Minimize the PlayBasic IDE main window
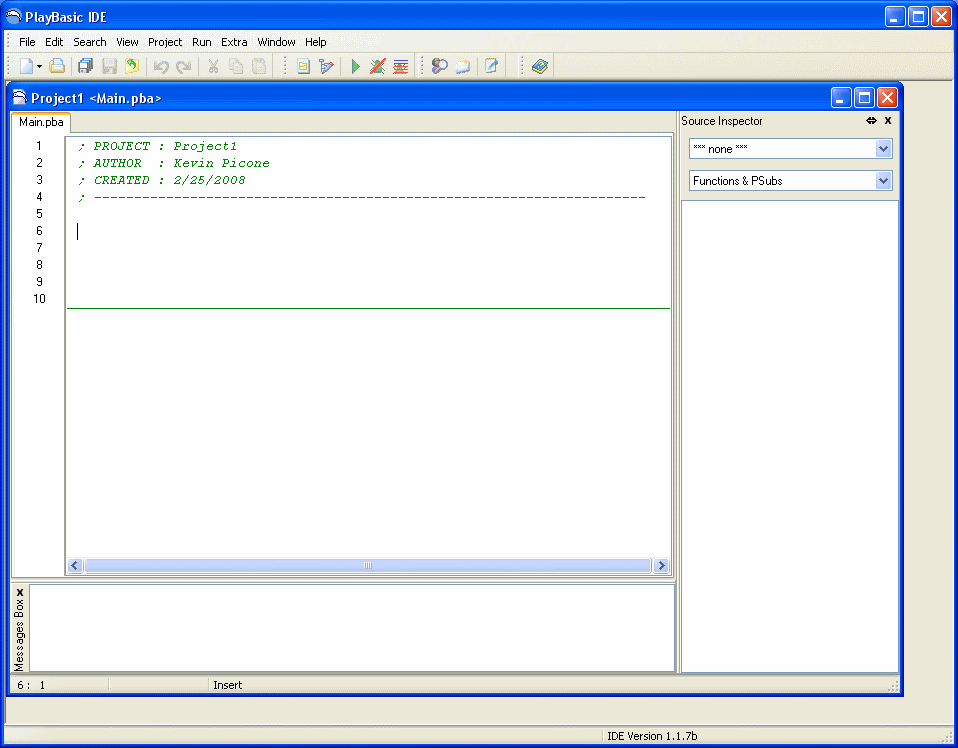 [x=894, y=16]
